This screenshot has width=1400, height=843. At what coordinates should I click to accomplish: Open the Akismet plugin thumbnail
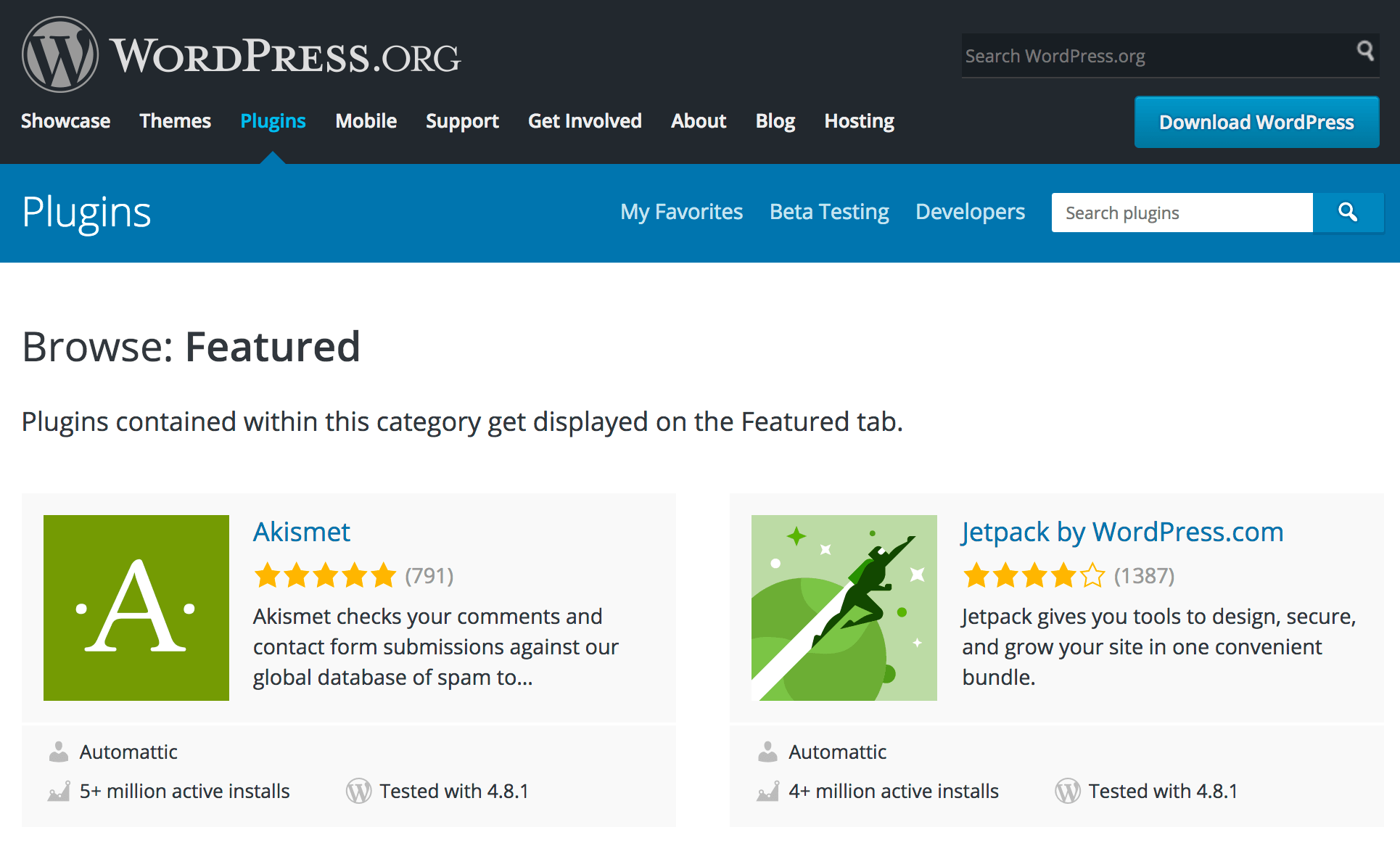click(136, 608)
